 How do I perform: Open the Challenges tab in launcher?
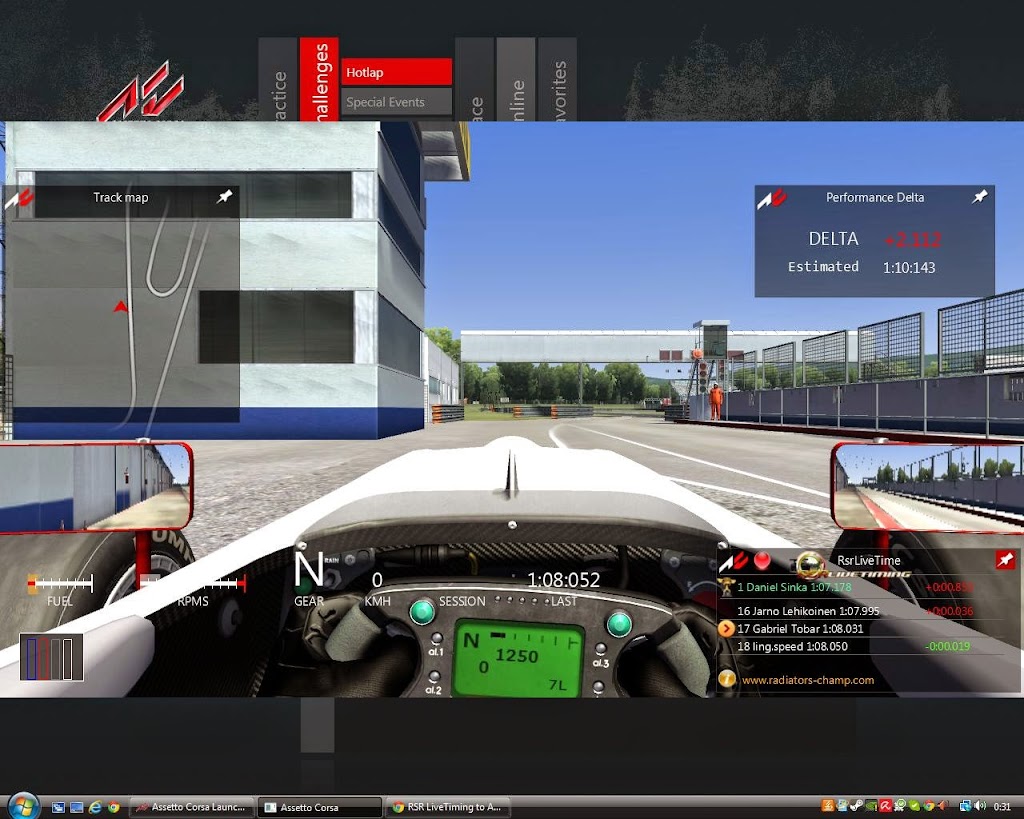tap(319, 80)
